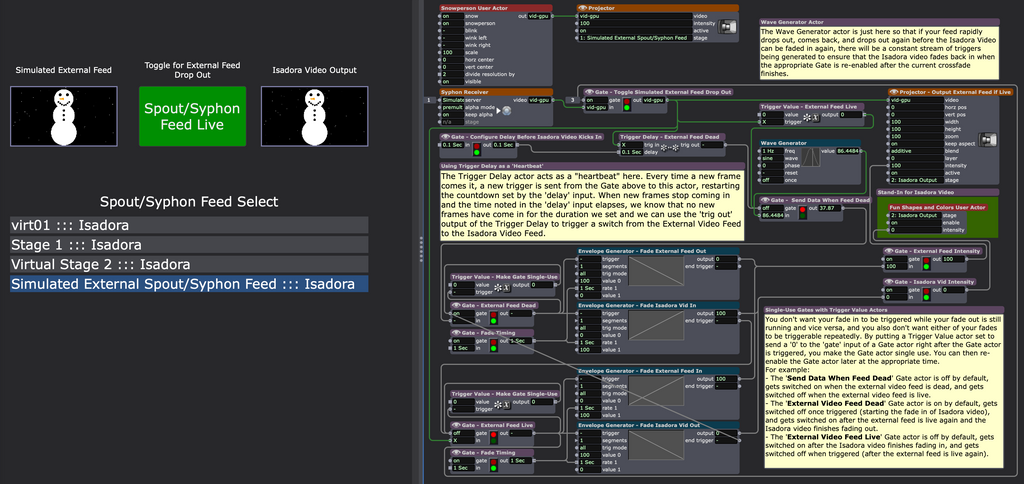1024x484 pixels.
Task: Click Trigger Delay's delay field 0.1 Sec
Action: coord(630,152)
